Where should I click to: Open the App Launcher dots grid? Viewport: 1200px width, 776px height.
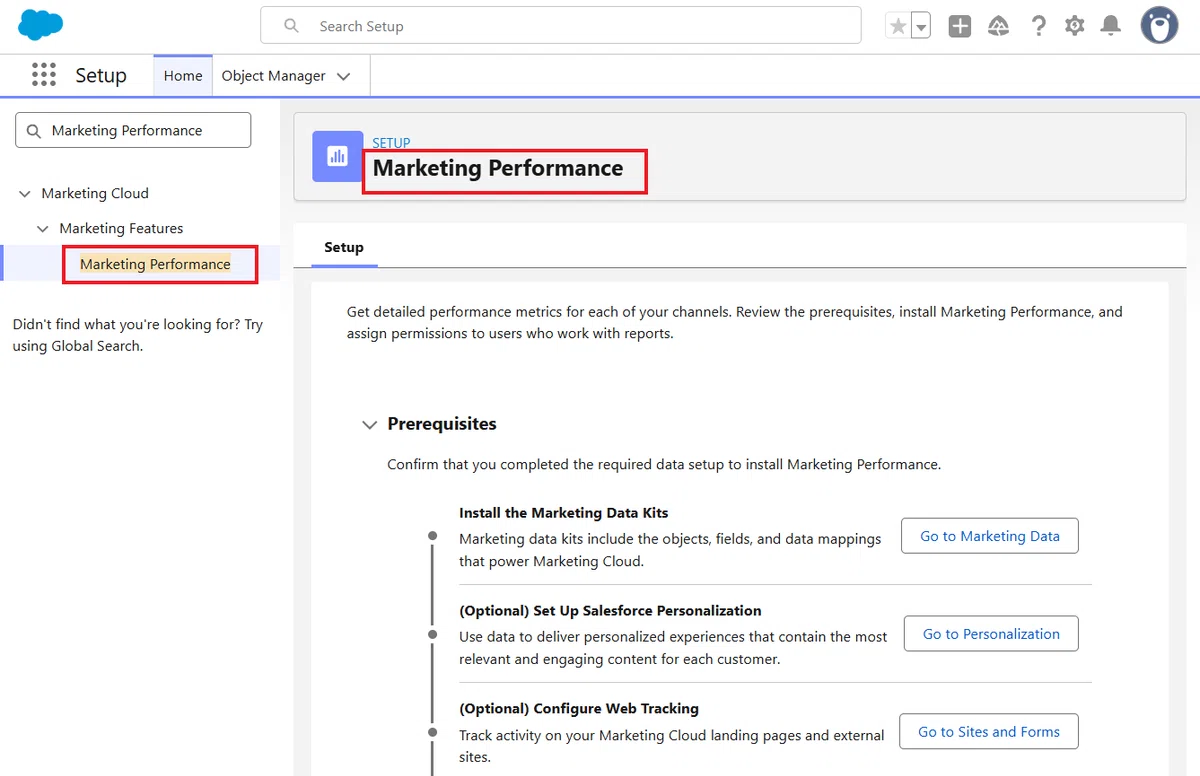(43, 75)
